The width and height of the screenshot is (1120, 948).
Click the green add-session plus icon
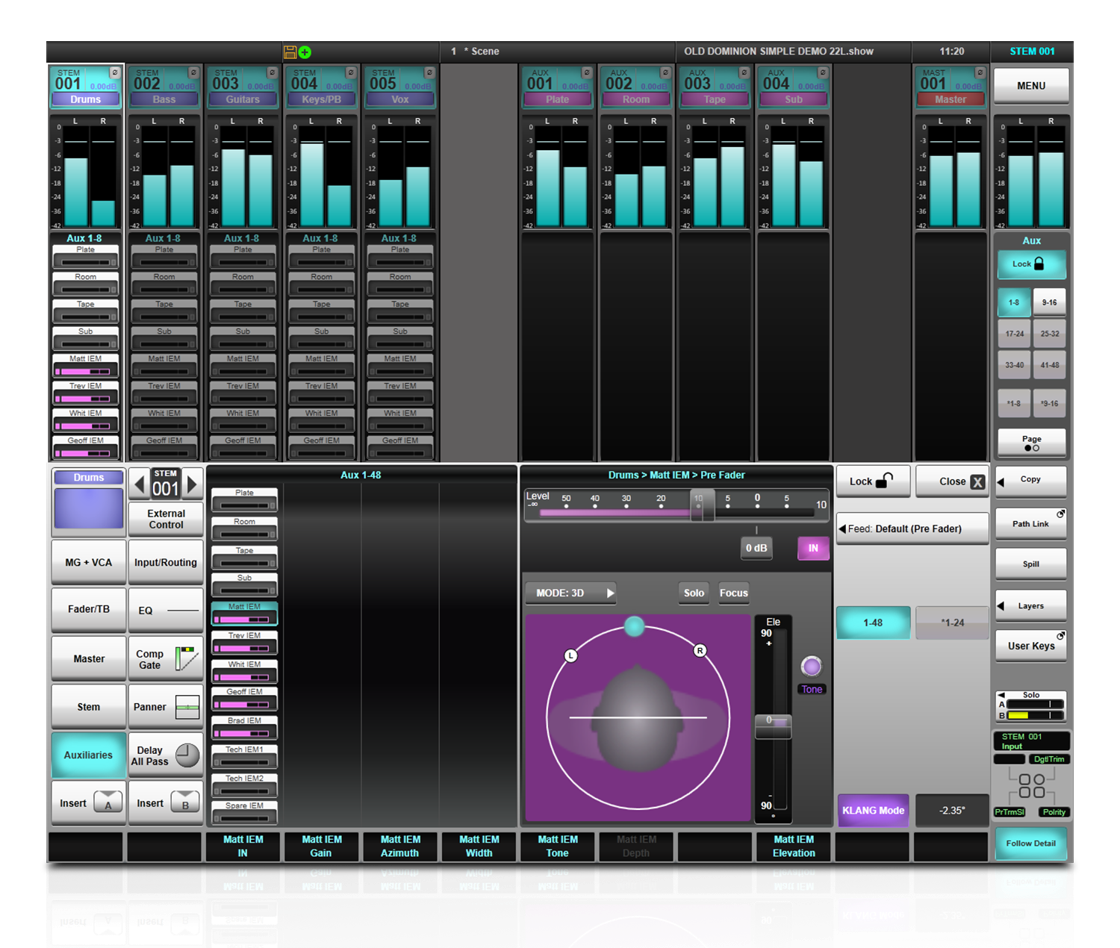(304, 52)
